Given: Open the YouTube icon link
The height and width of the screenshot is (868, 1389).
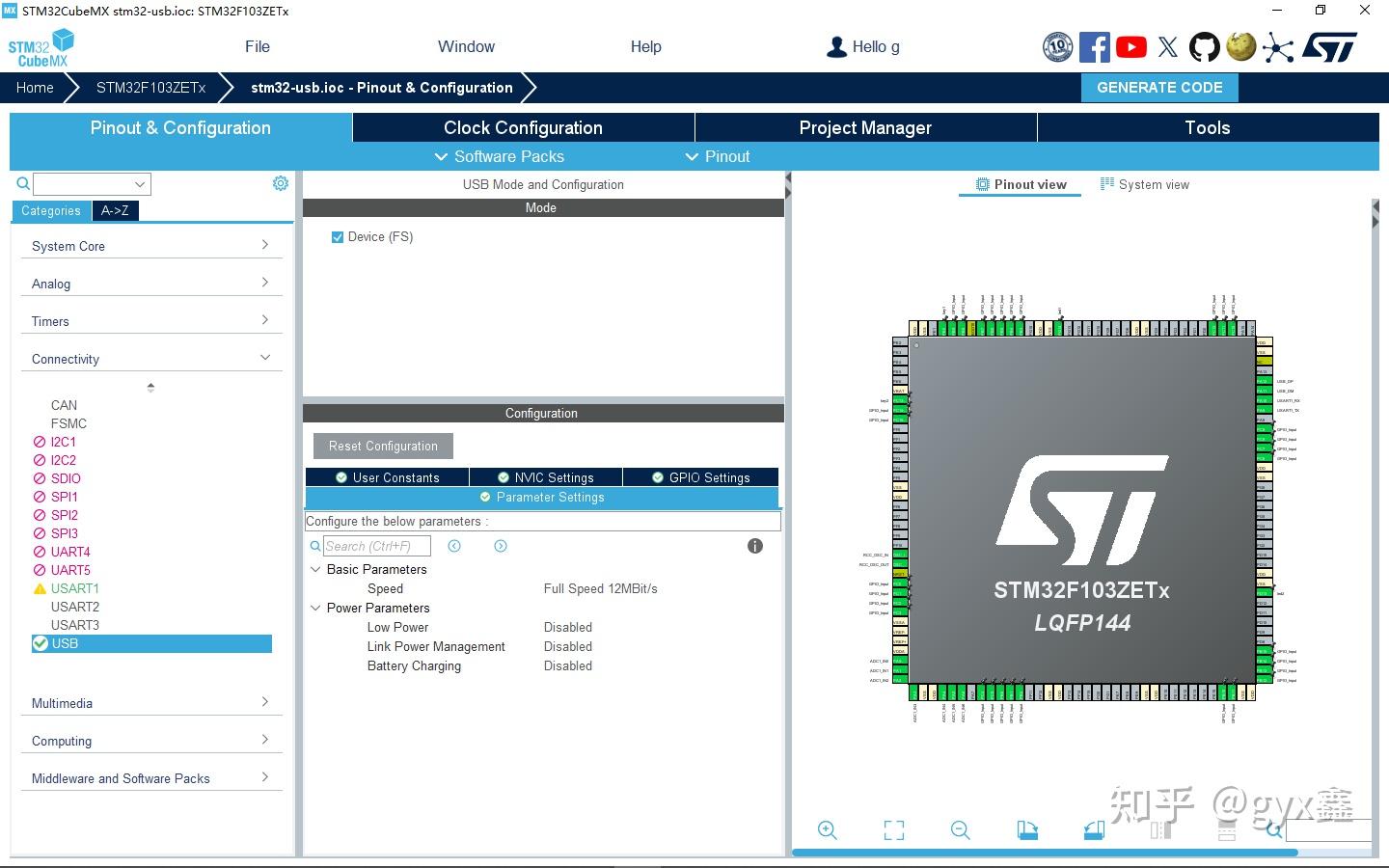Looking at the screenshot, I should point(1130,46).
